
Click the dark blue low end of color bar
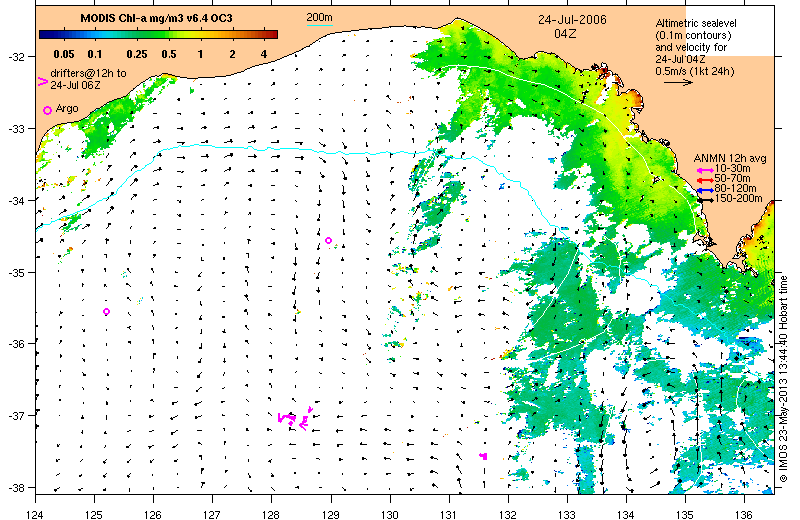44,35
